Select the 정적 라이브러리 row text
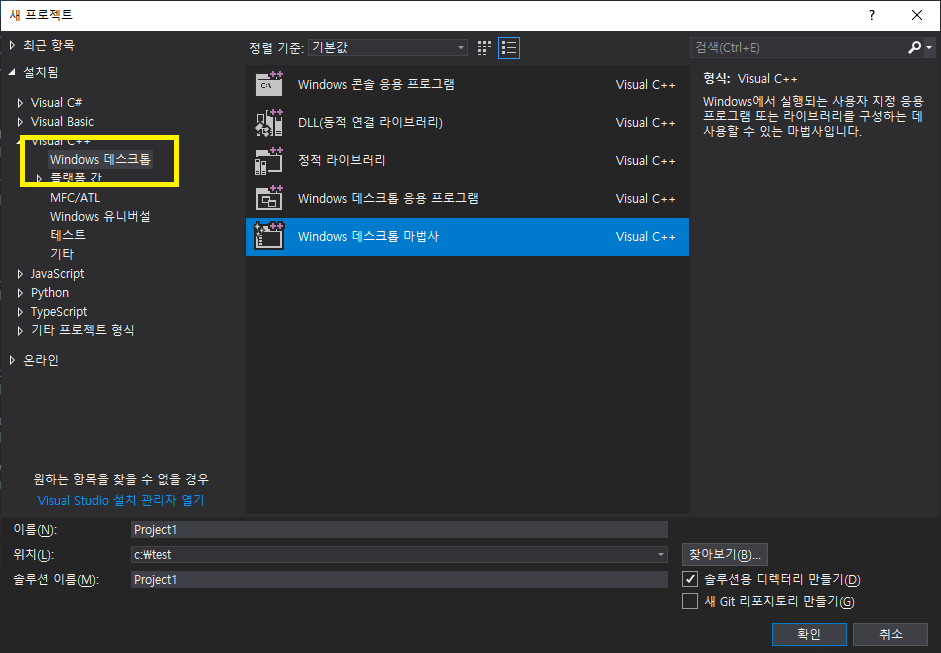 (341, 160)
